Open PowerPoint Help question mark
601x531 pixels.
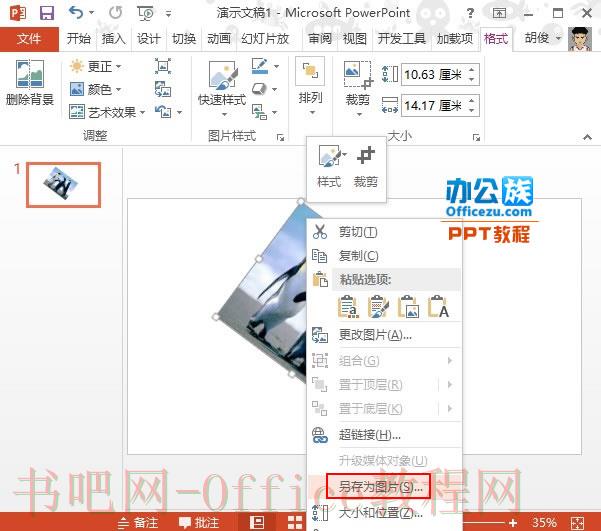(x=470, y=13)
